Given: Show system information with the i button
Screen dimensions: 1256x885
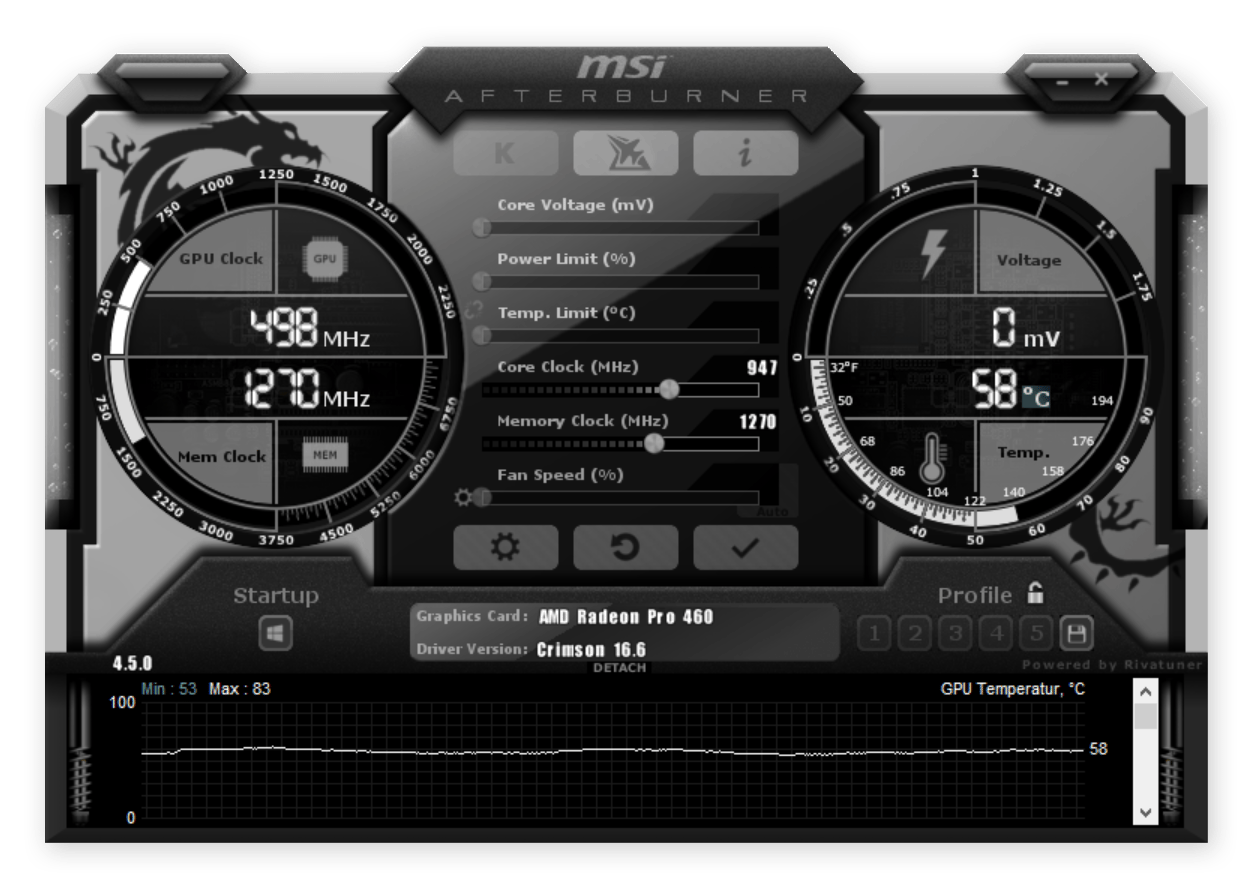Looking at the screenshot, I should [745, 153].
